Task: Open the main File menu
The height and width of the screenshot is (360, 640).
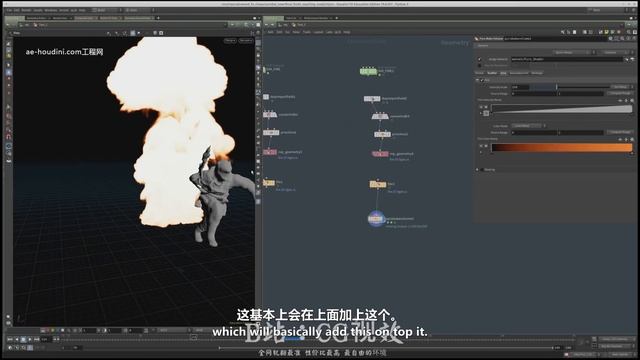Action: [x=9, y=10]
